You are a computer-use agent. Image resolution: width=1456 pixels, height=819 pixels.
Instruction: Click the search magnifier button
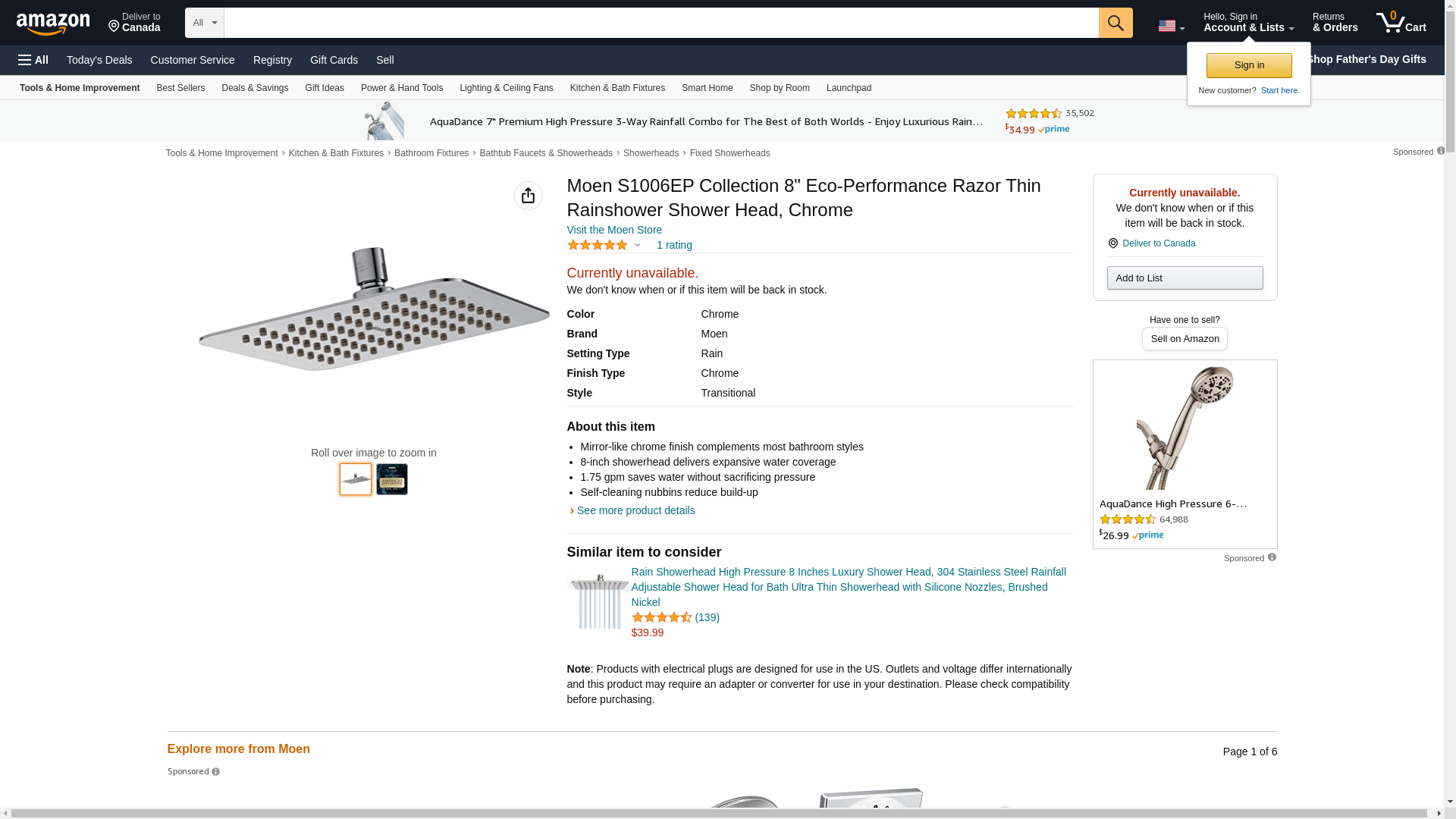[x=1115, y=23]
